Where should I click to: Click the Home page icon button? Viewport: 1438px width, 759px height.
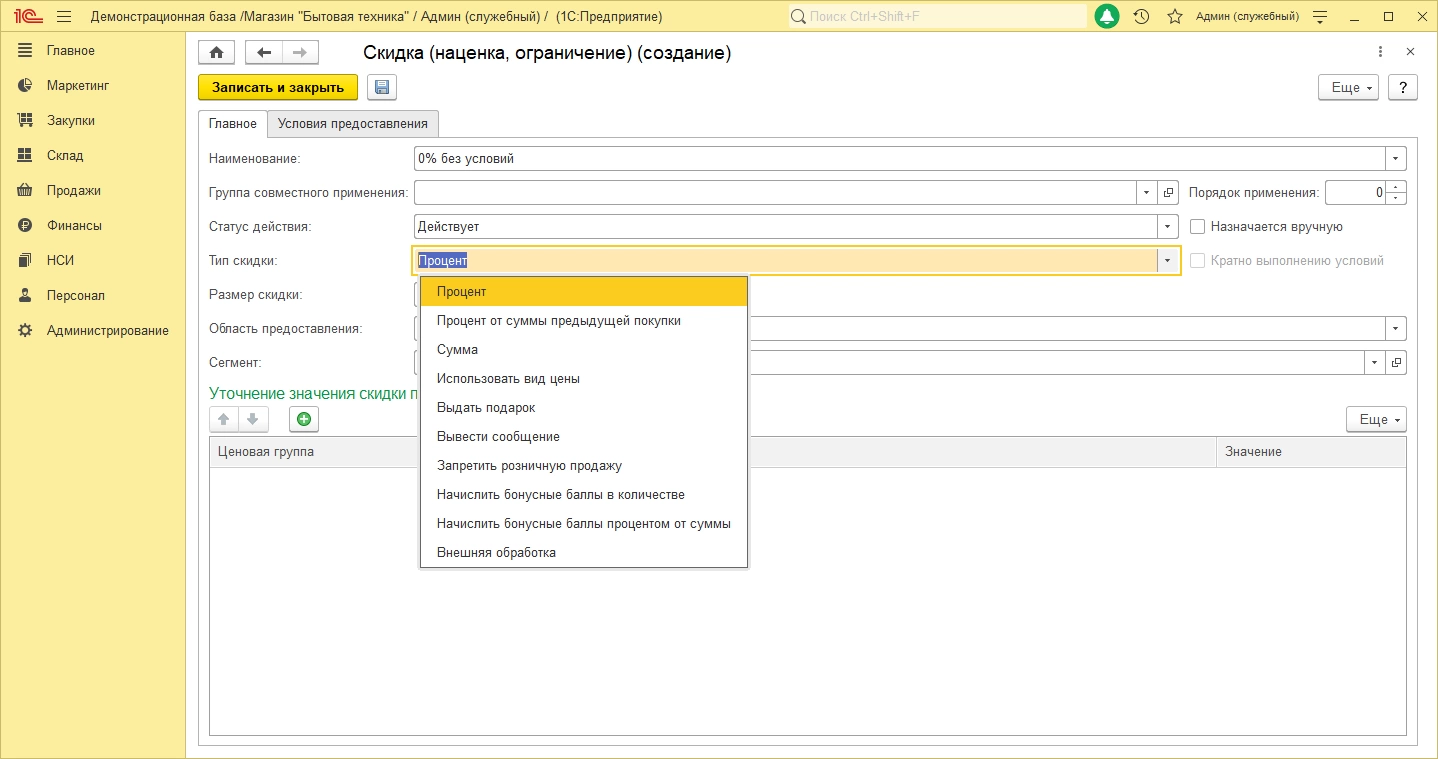tap(216, 53)
